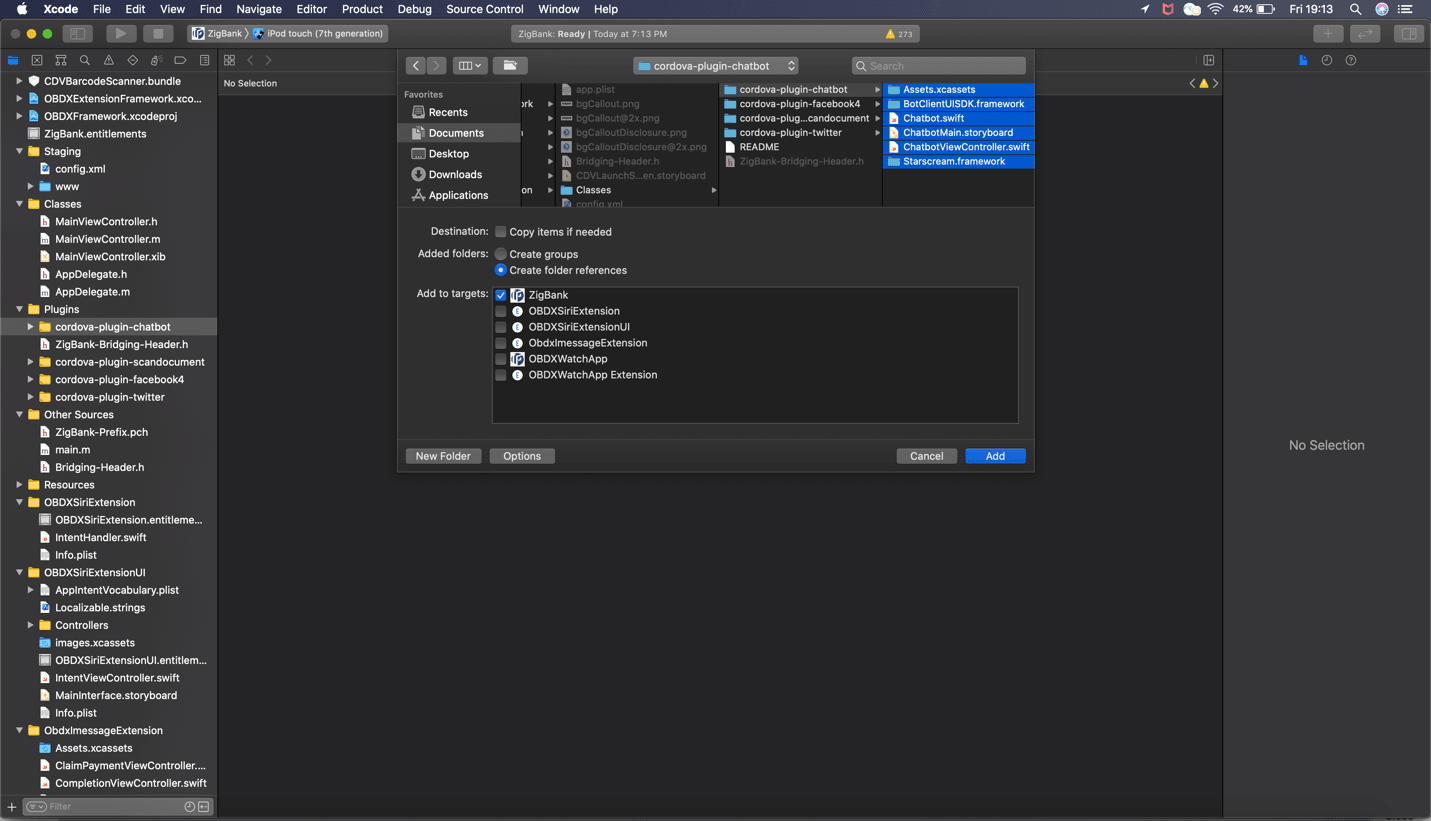Open Notification Center in the menu bar
Viewport: 1431px width, 821px height.
tap(1405, 9)
